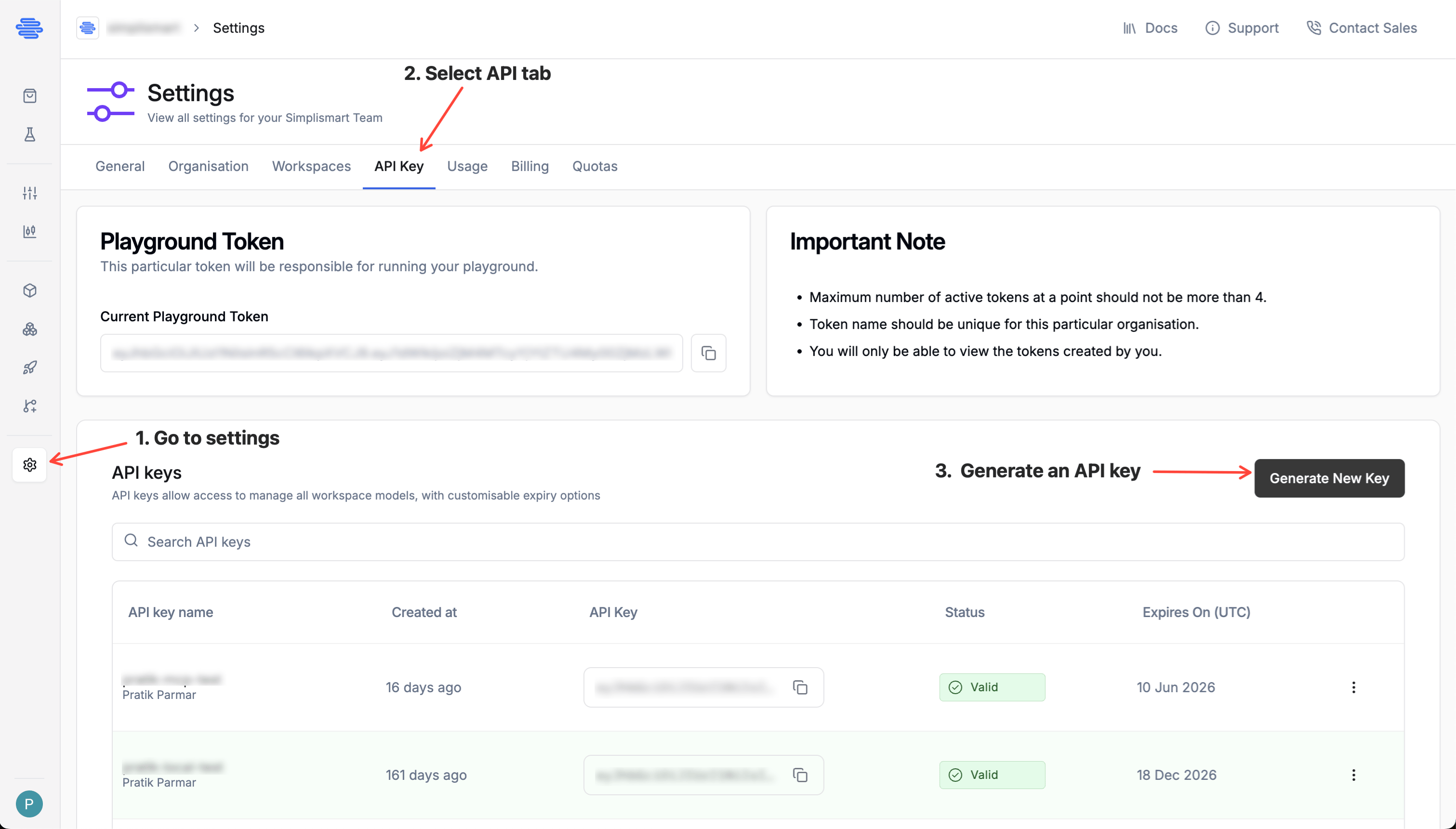Click Pratik Parmar in 161 days row

(x=159, y=782)
